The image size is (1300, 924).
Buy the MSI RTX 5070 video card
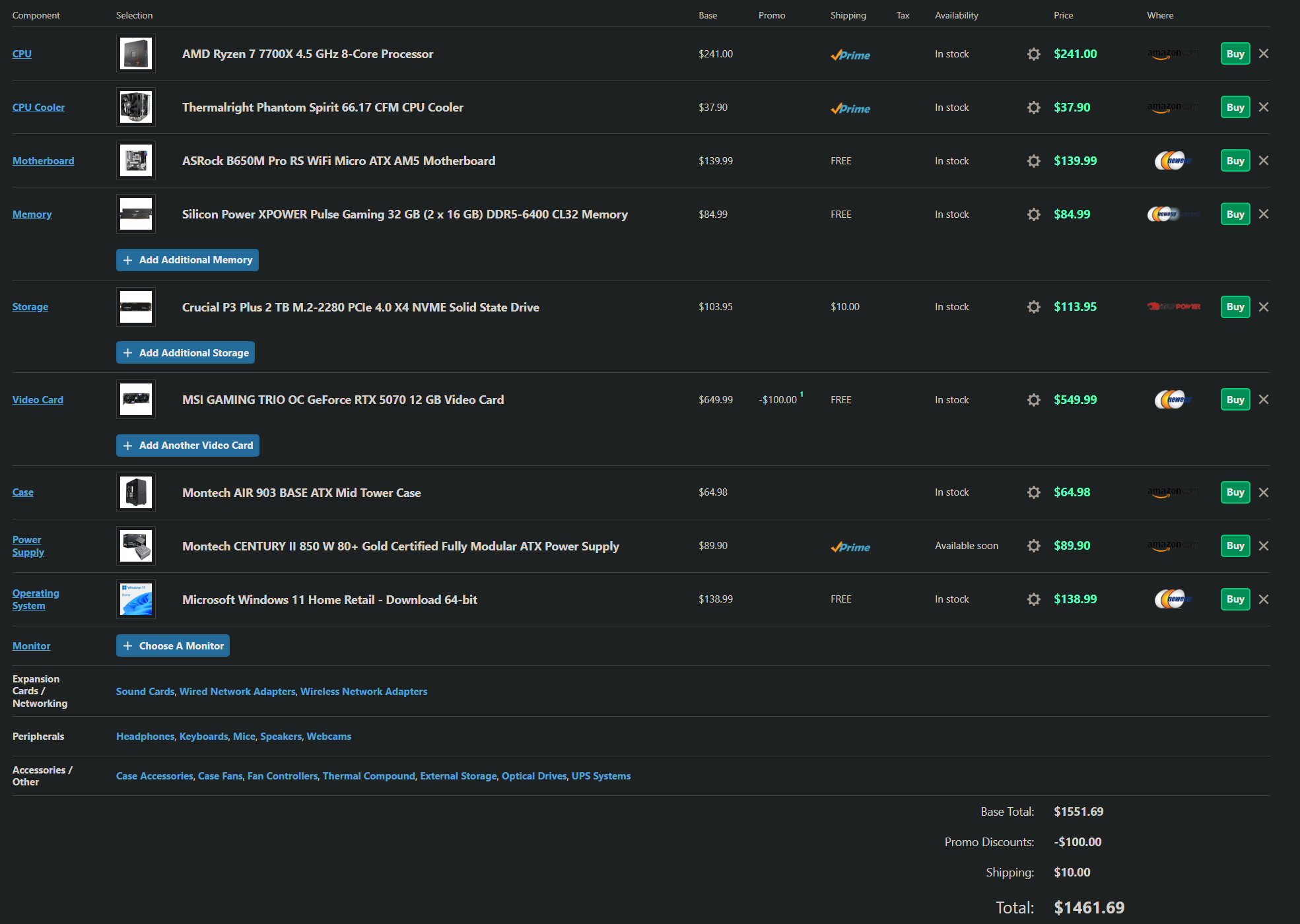click(x=1235, y=400)
